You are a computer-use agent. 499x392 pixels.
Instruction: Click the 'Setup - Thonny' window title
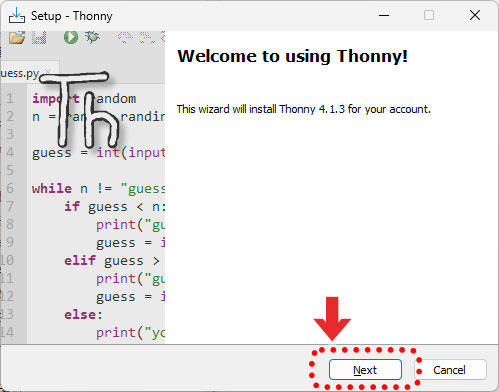click(x=72, y=16)
